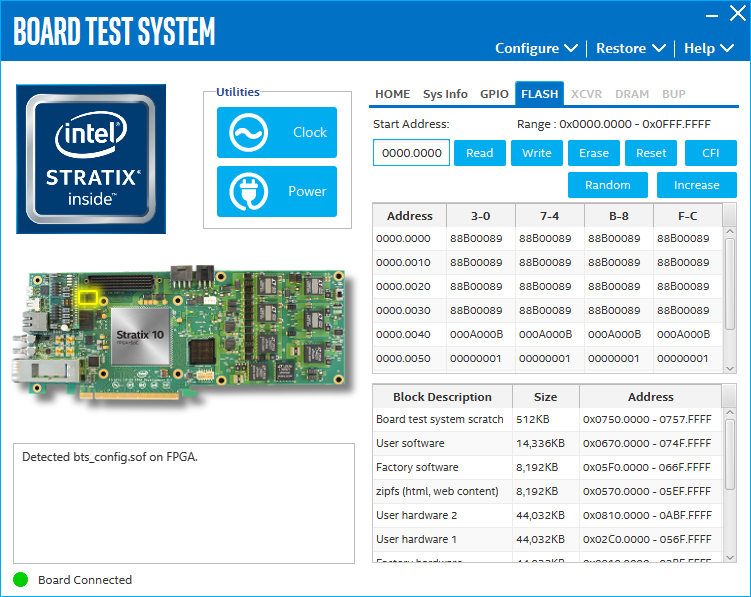Image resolution: width=751 pixels, height=597 pixels.
Task: Open the GPIO tab
Action: tap(494, 94)
